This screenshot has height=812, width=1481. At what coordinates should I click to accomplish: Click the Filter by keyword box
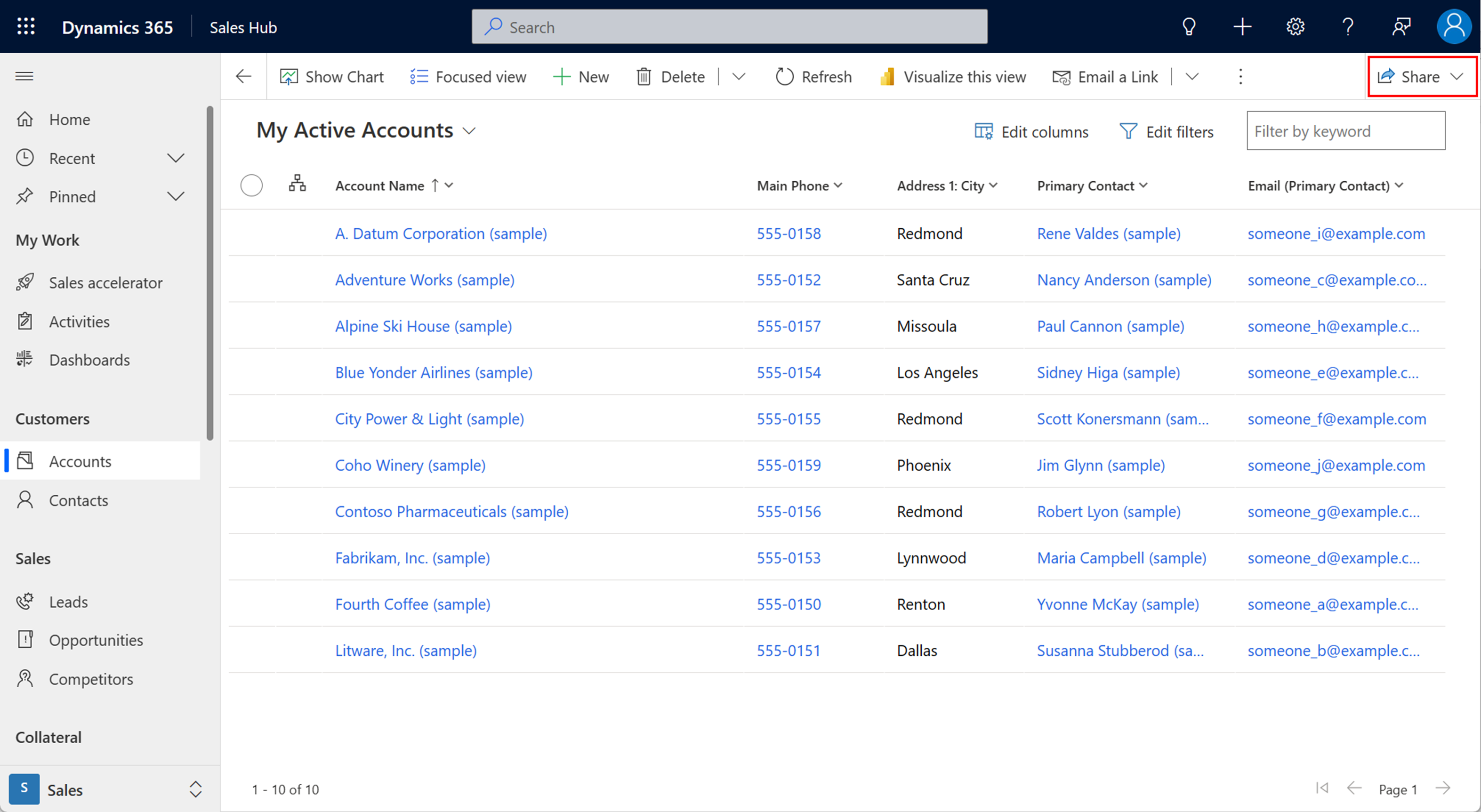pyautogui.click(x=1346, y=131)
